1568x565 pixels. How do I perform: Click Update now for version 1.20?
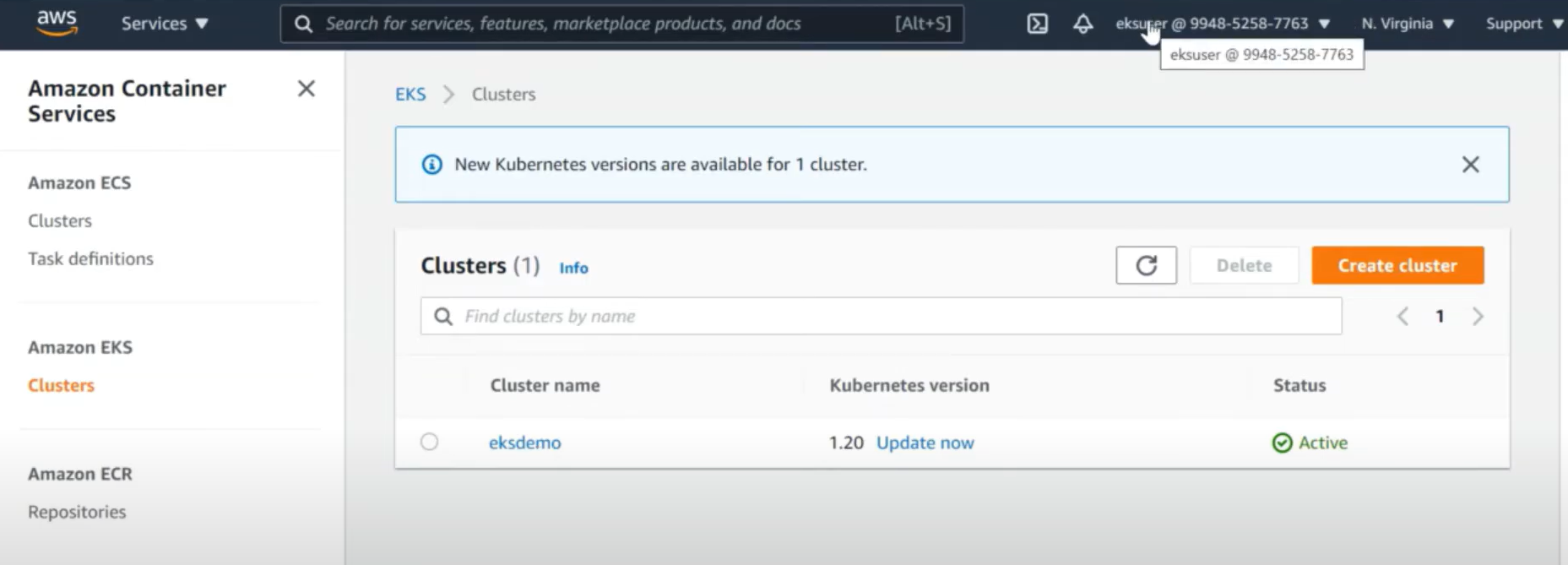pos(925,443)
